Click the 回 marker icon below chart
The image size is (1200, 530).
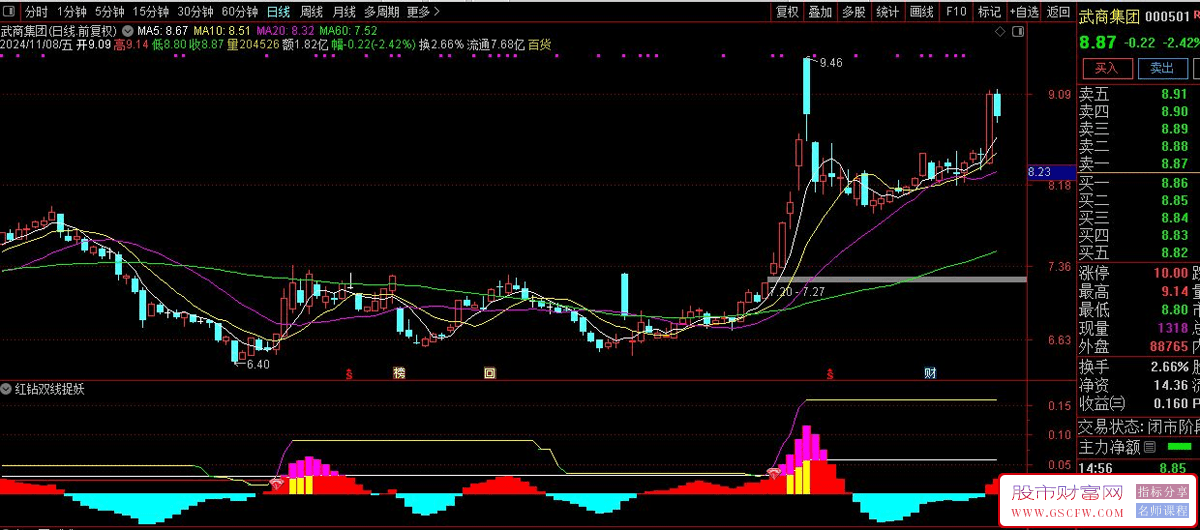click(x=490, y=374)
